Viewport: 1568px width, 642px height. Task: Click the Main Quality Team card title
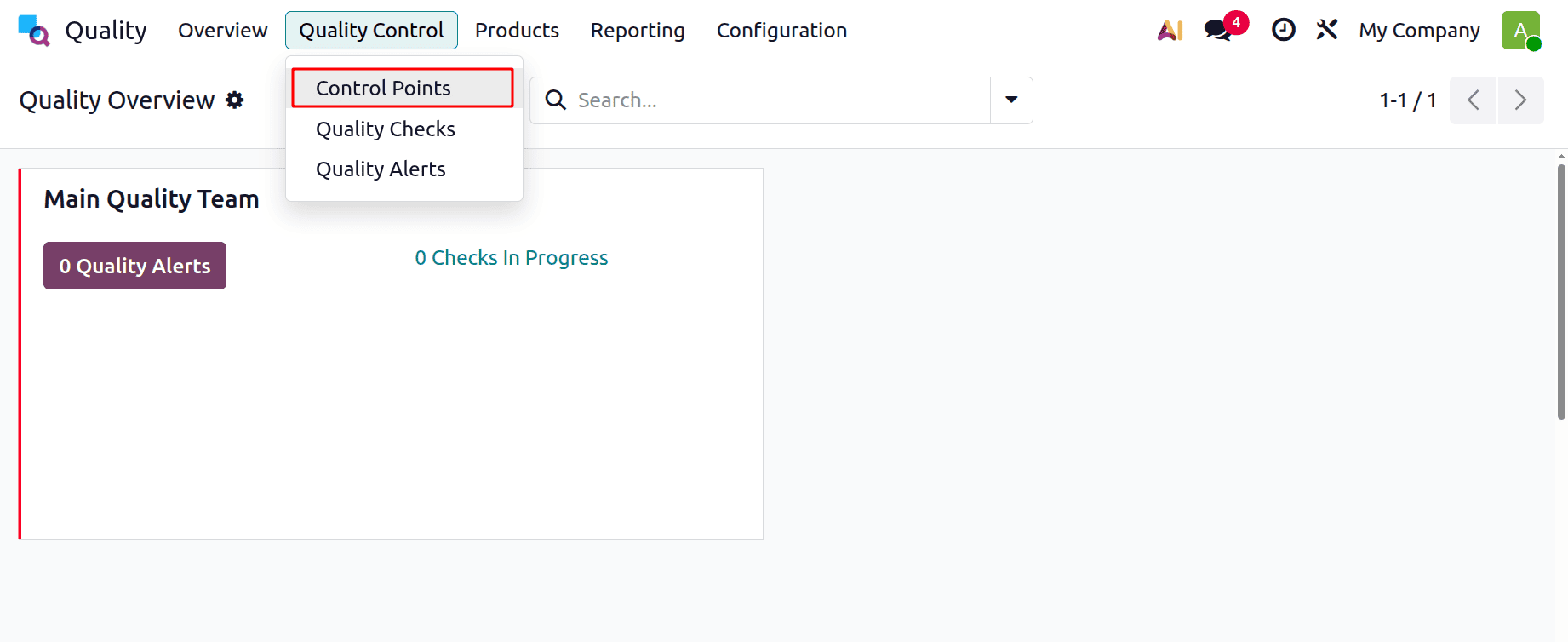pos(152,199)
